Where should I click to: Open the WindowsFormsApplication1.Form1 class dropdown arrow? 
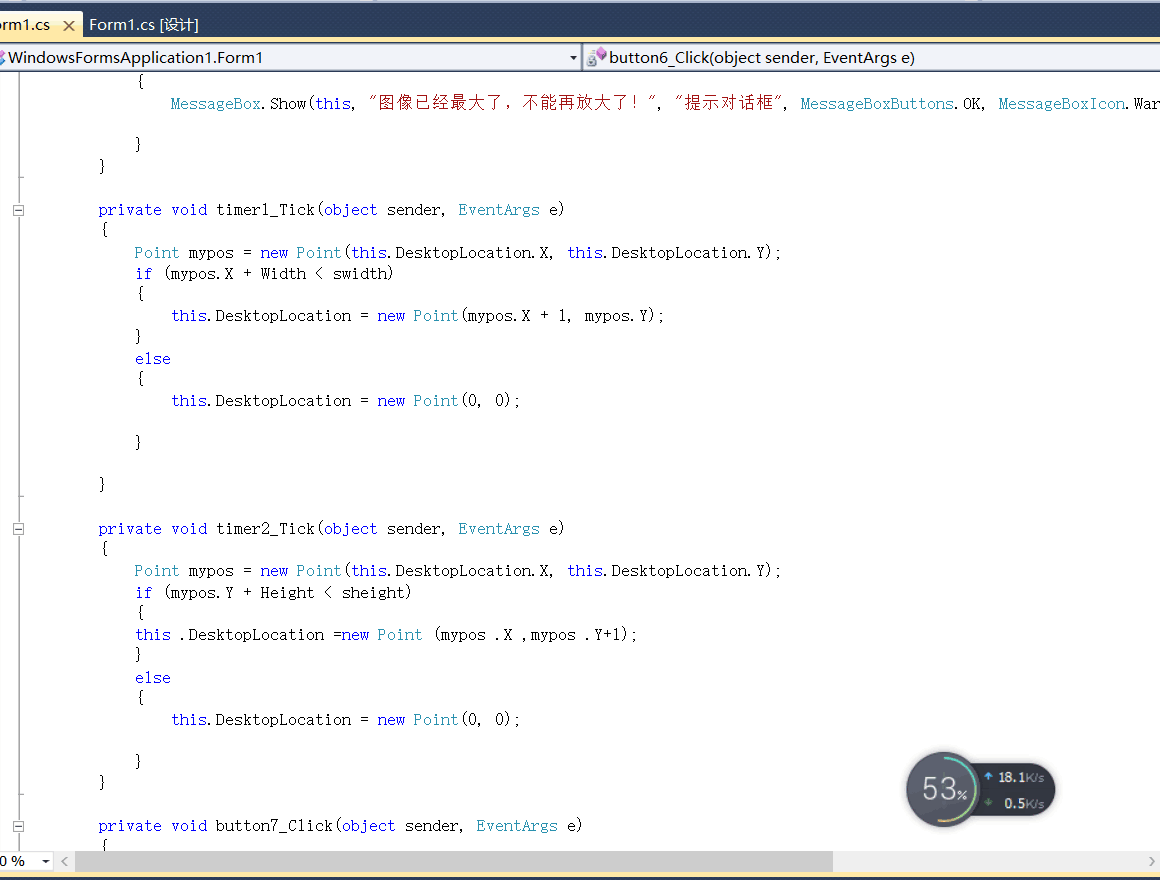coord(573,58)
